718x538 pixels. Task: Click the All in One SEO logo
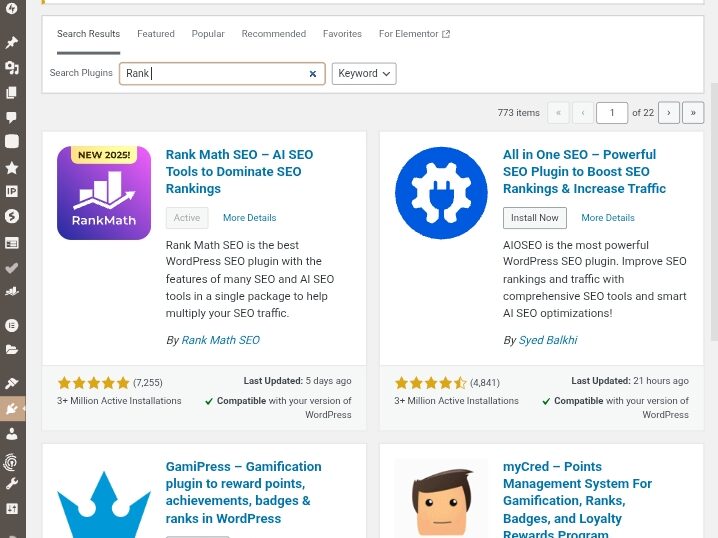pyautogui.click(x=441, y=193)
